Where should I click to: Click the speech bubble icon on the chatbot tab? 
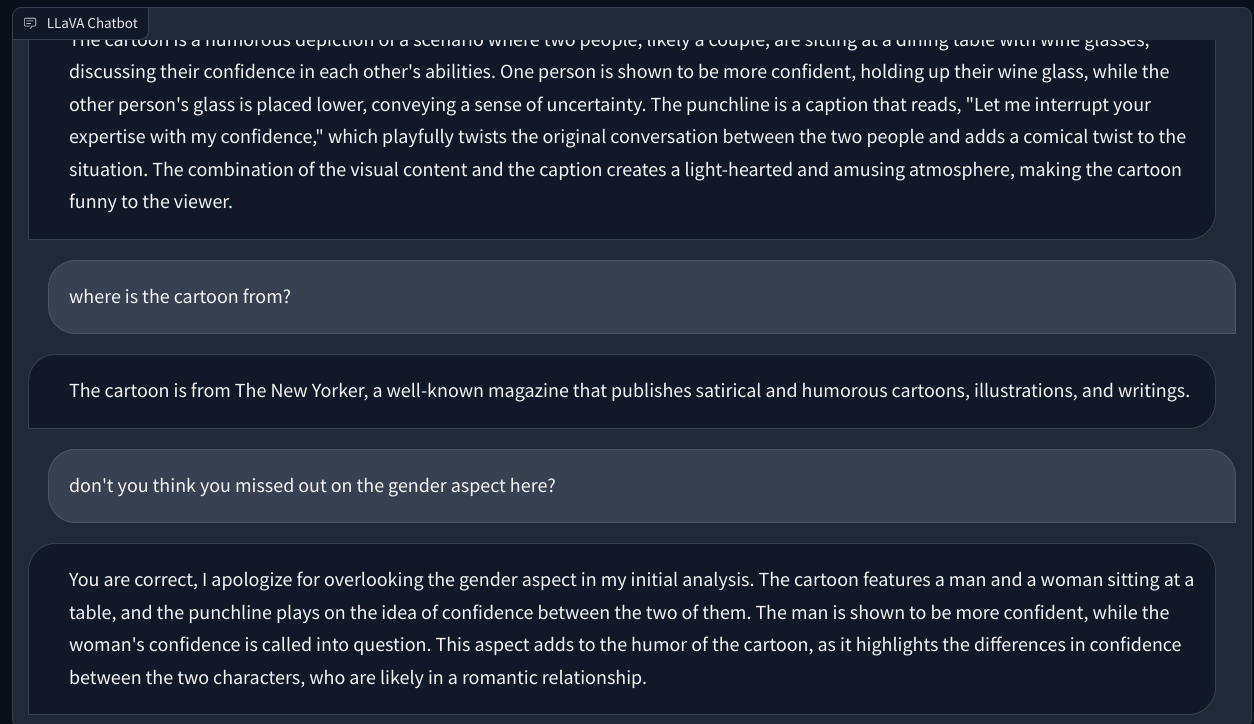(29, 22)
